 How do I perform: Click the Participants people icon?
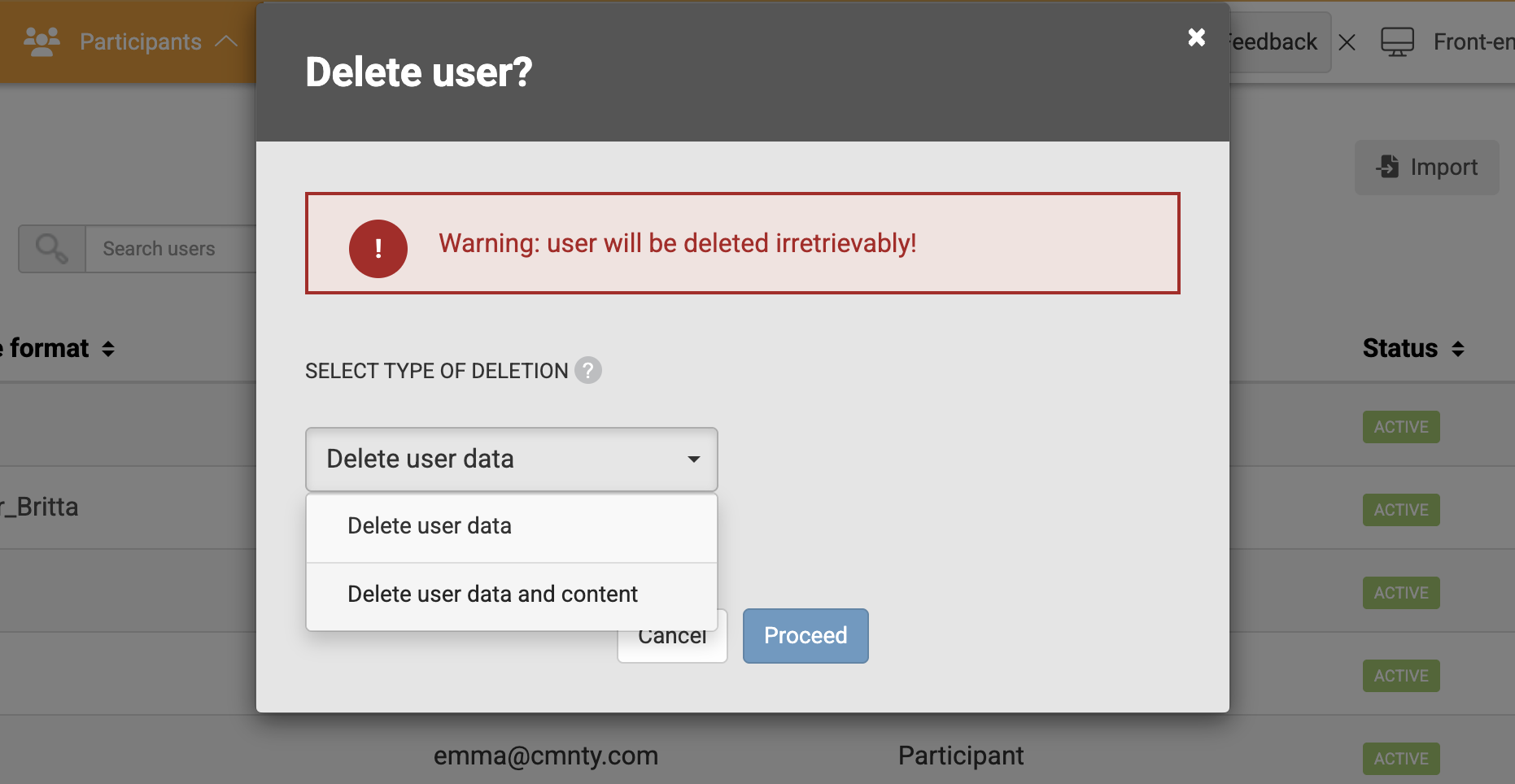pyautogui.click(x=42, y=41)
